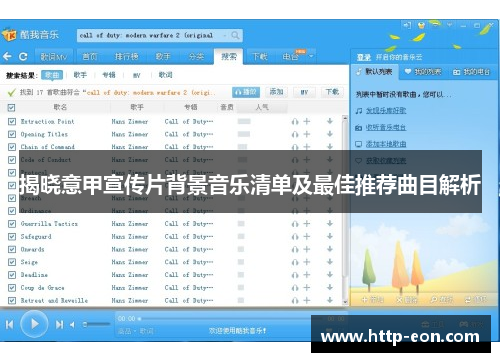Uncheck the Opening Titles checkbox
The width and height of the screenshot is (500, 362).
point(12,134)
